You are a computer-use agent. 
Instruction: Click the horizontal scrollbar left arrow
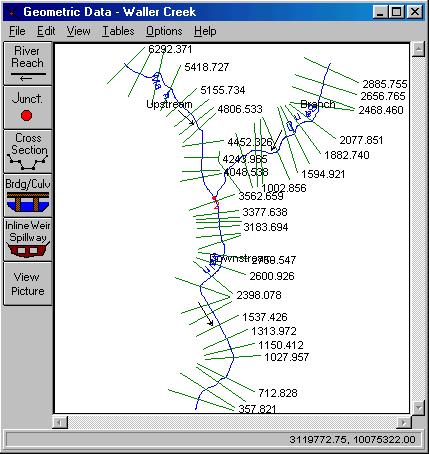tap(60, 423)
